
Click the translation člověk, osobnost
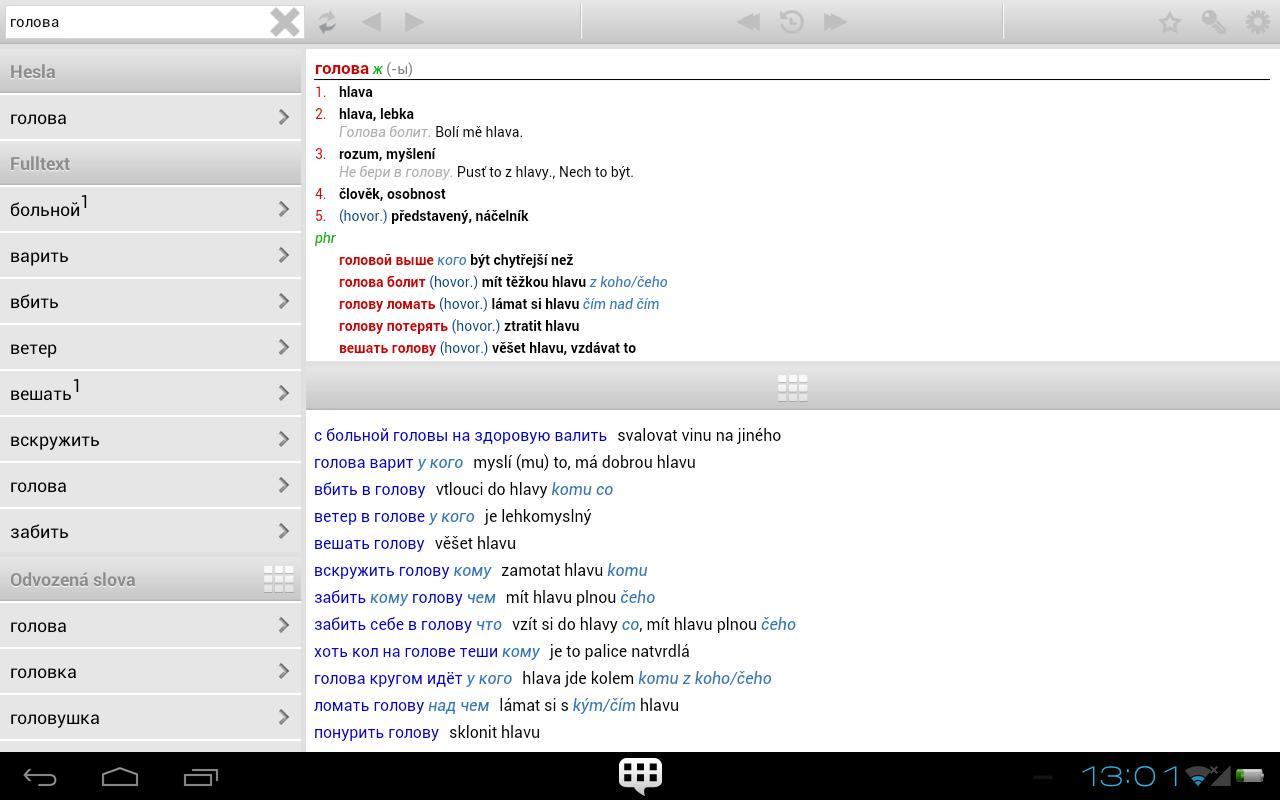[392, 194]
